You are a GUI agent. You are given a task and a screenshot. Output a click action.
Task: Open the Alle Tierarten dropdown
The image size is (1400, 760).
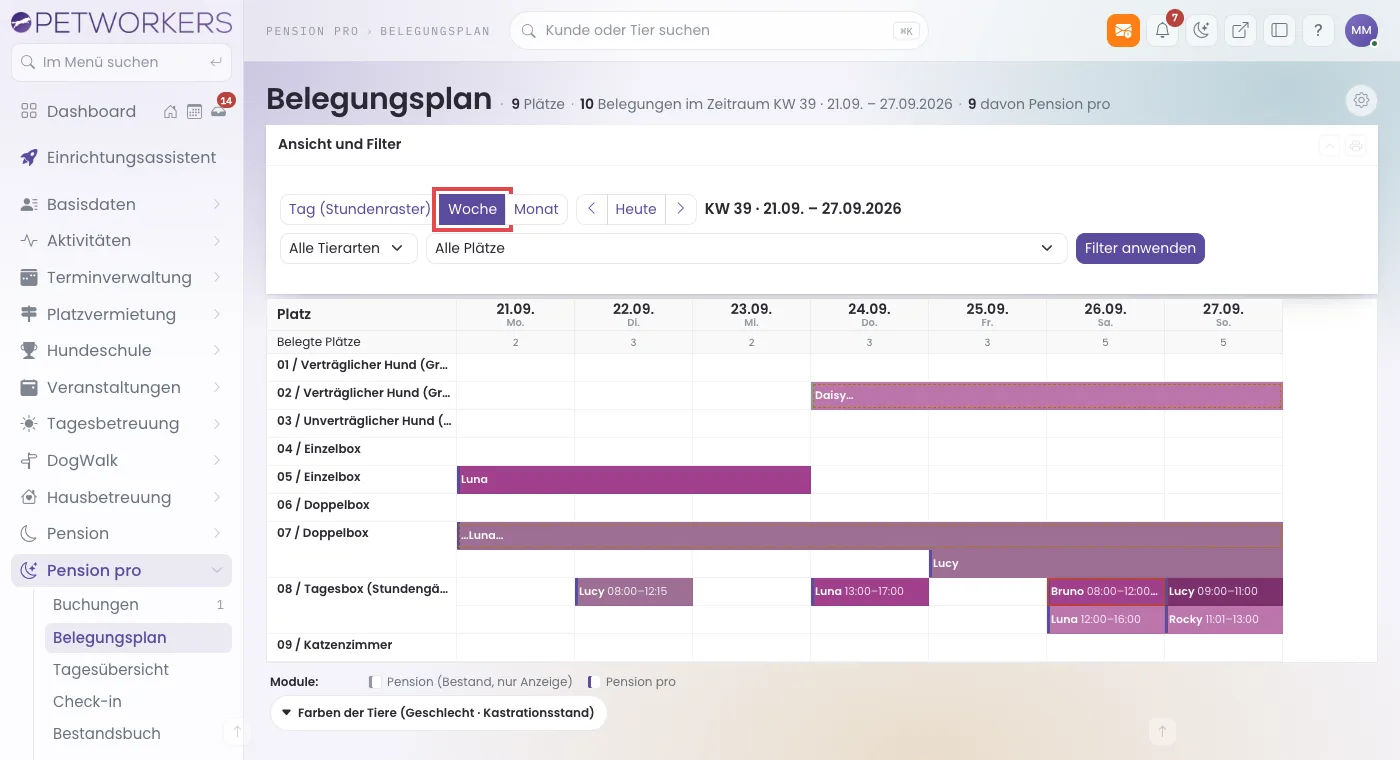(349, 248)
